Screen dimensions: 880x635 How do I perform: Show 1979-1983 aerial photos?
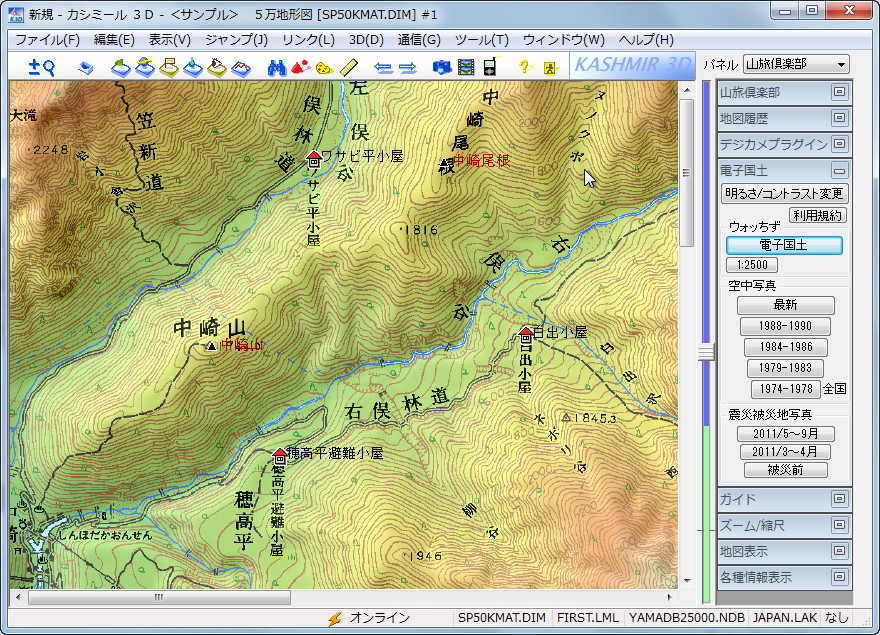(x=785, y=368)
